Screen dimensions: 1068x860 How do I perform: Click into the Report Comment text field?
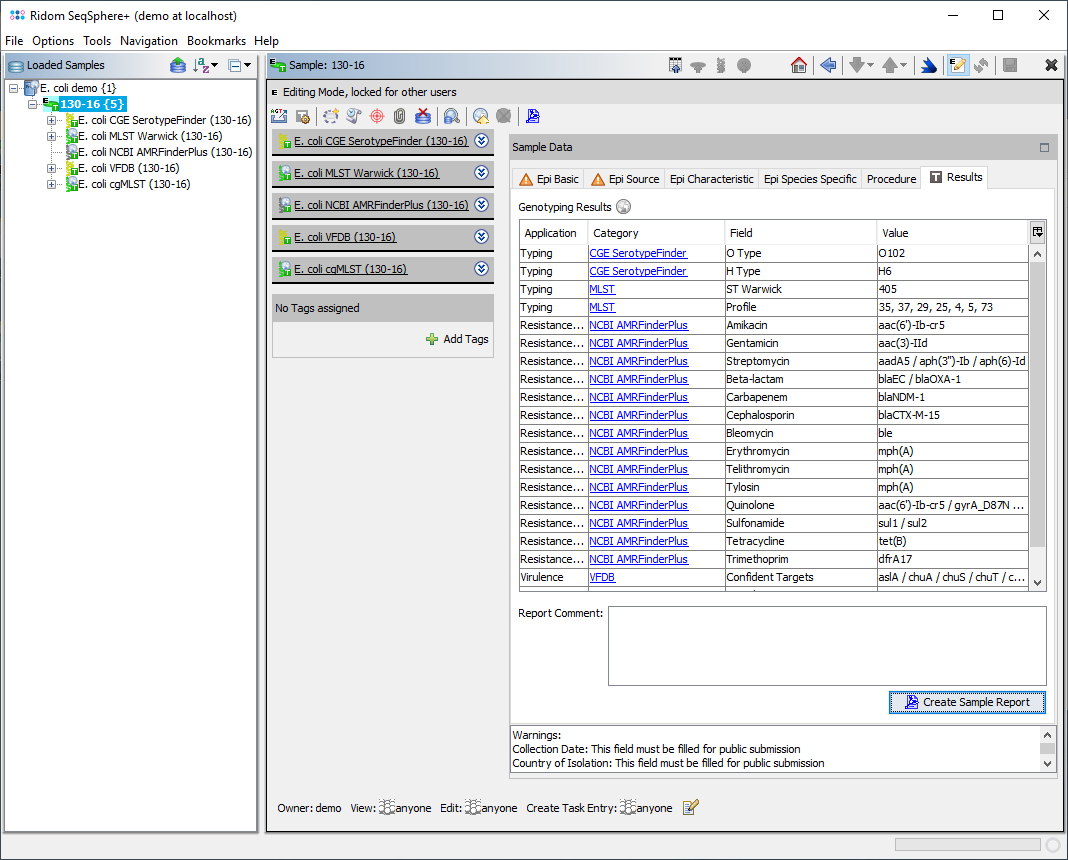[826, 645]
